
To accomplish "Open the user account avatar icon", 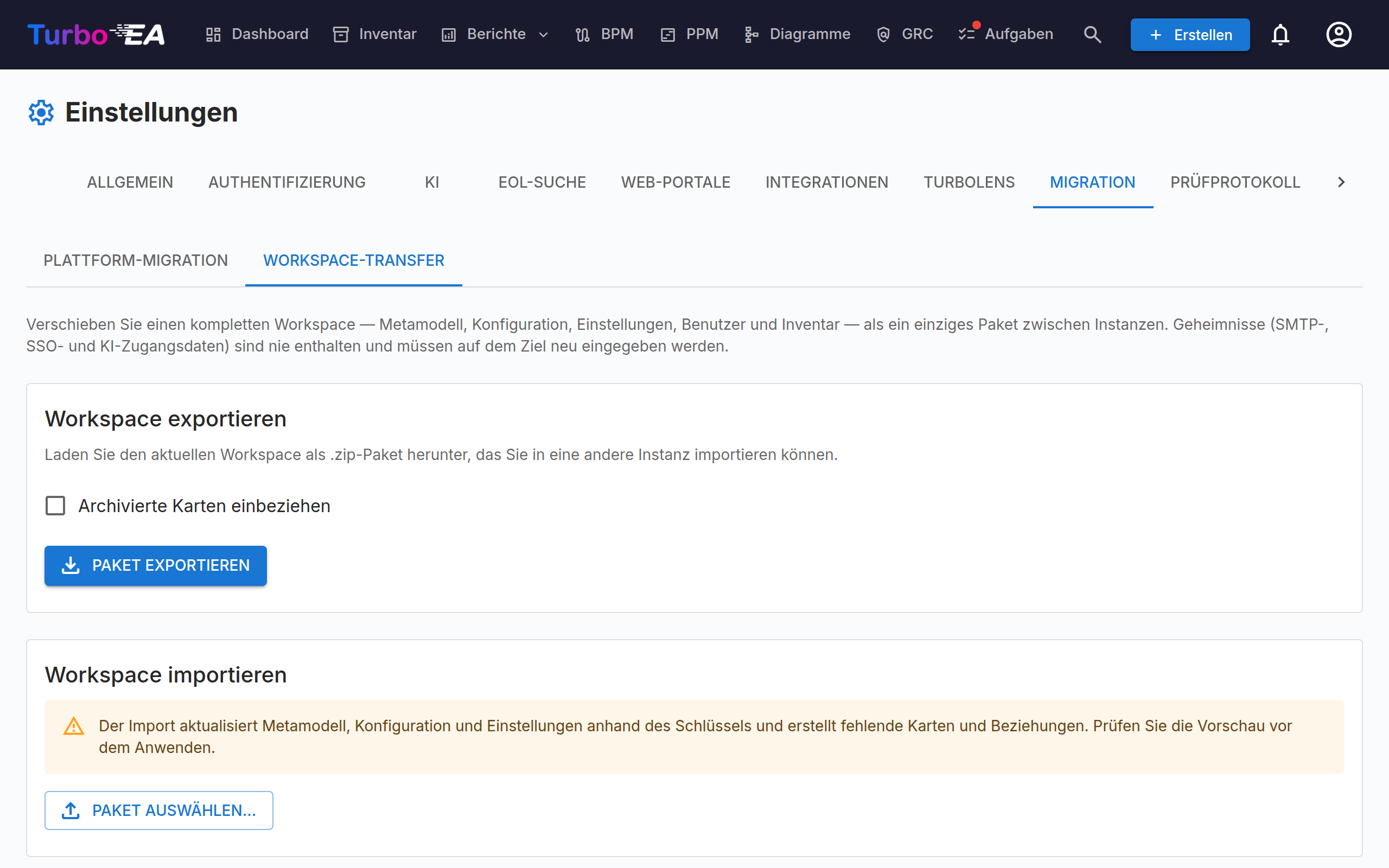I will [x=1339, y=34].
